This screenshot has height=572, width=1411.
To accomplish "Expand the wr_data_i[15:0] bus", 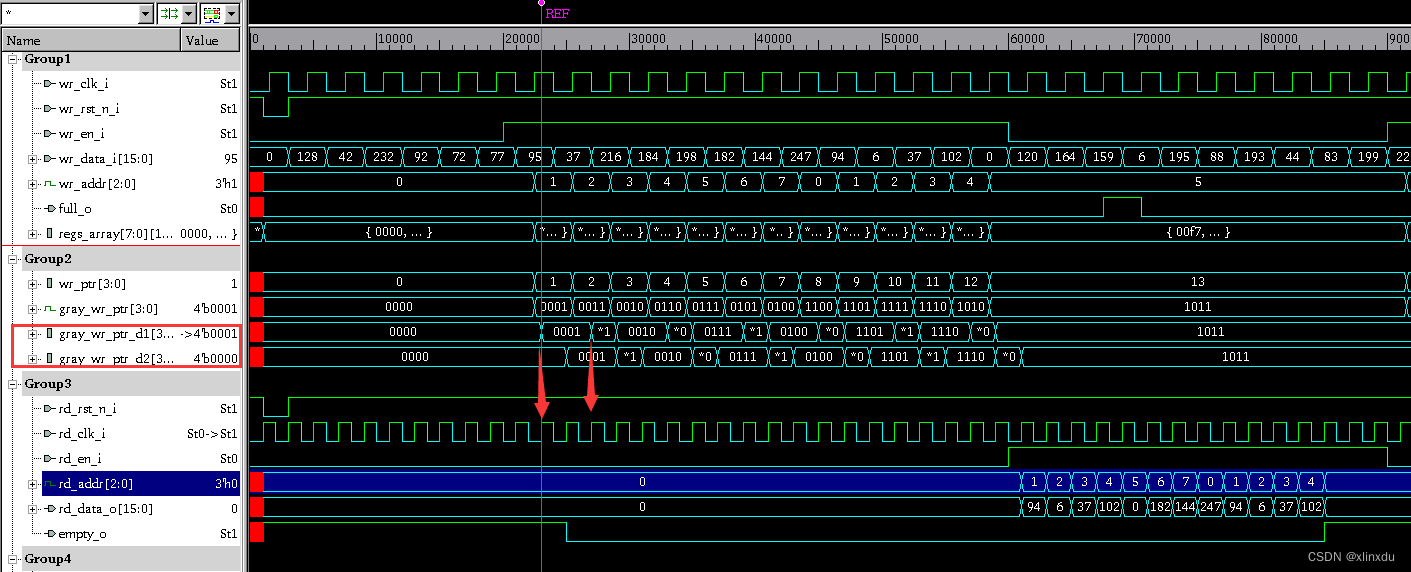I will (x=33, y=159).
